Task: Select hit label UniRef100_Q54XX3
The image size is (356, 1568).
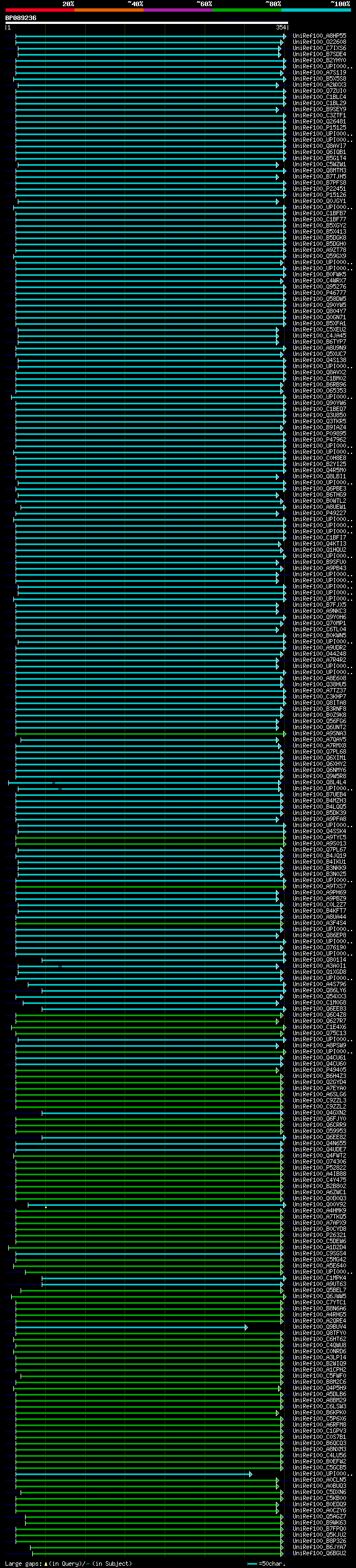Action: click(319, 996)
